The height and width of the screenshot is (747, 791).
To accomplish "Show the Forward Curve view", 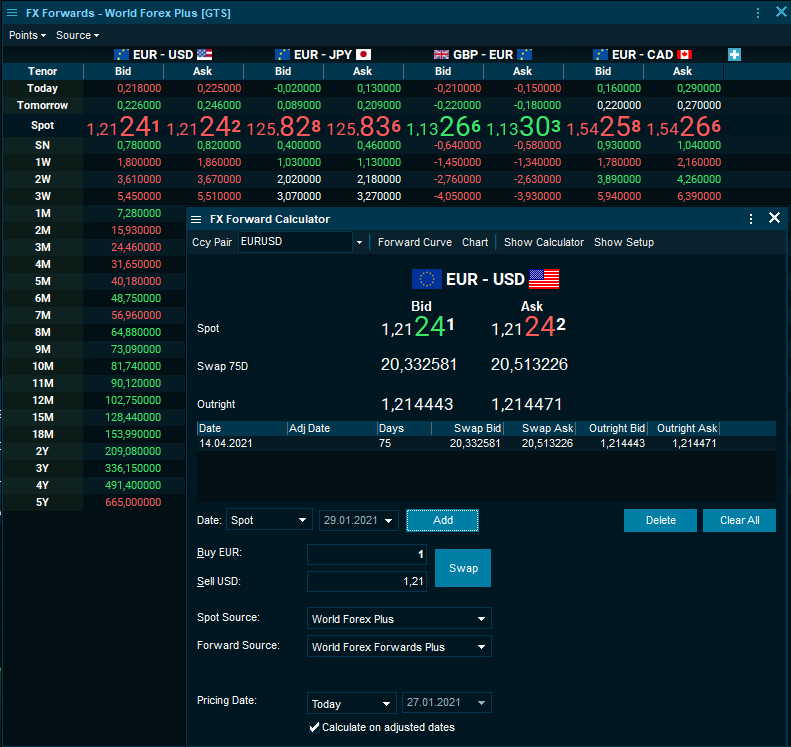I will point(414,242).
